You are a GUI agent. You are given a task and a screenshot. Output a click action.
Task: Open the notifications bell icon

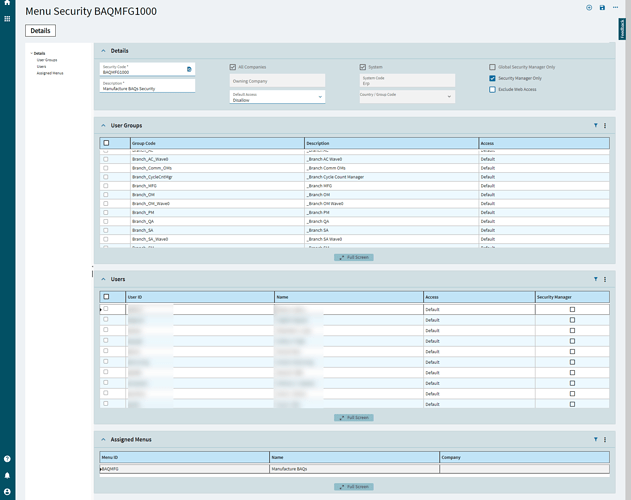point(7,475)
